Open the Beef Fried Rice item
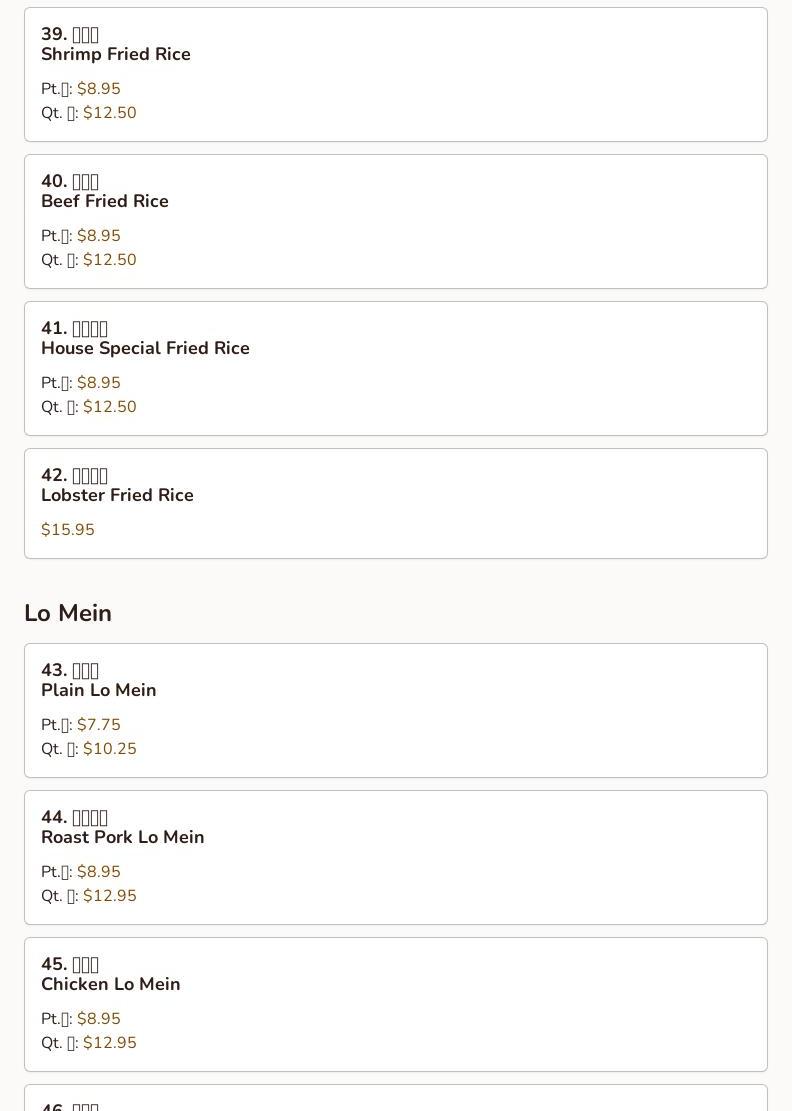Image resolution: width=792 pixels, height=1111 pixels. pos(105,201)
